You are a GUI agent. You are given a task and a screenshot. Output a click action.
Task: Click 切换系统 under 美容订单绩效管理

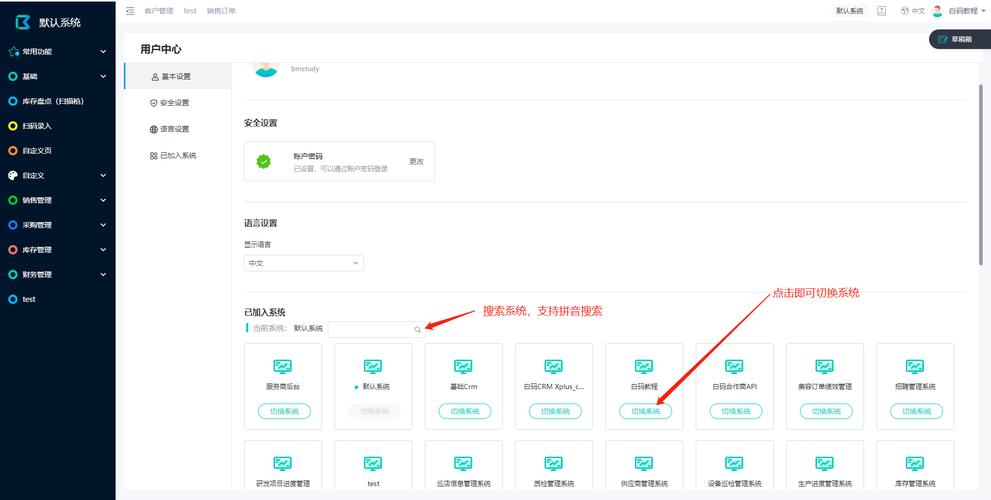pyautogui.click(x=827, y=411)
